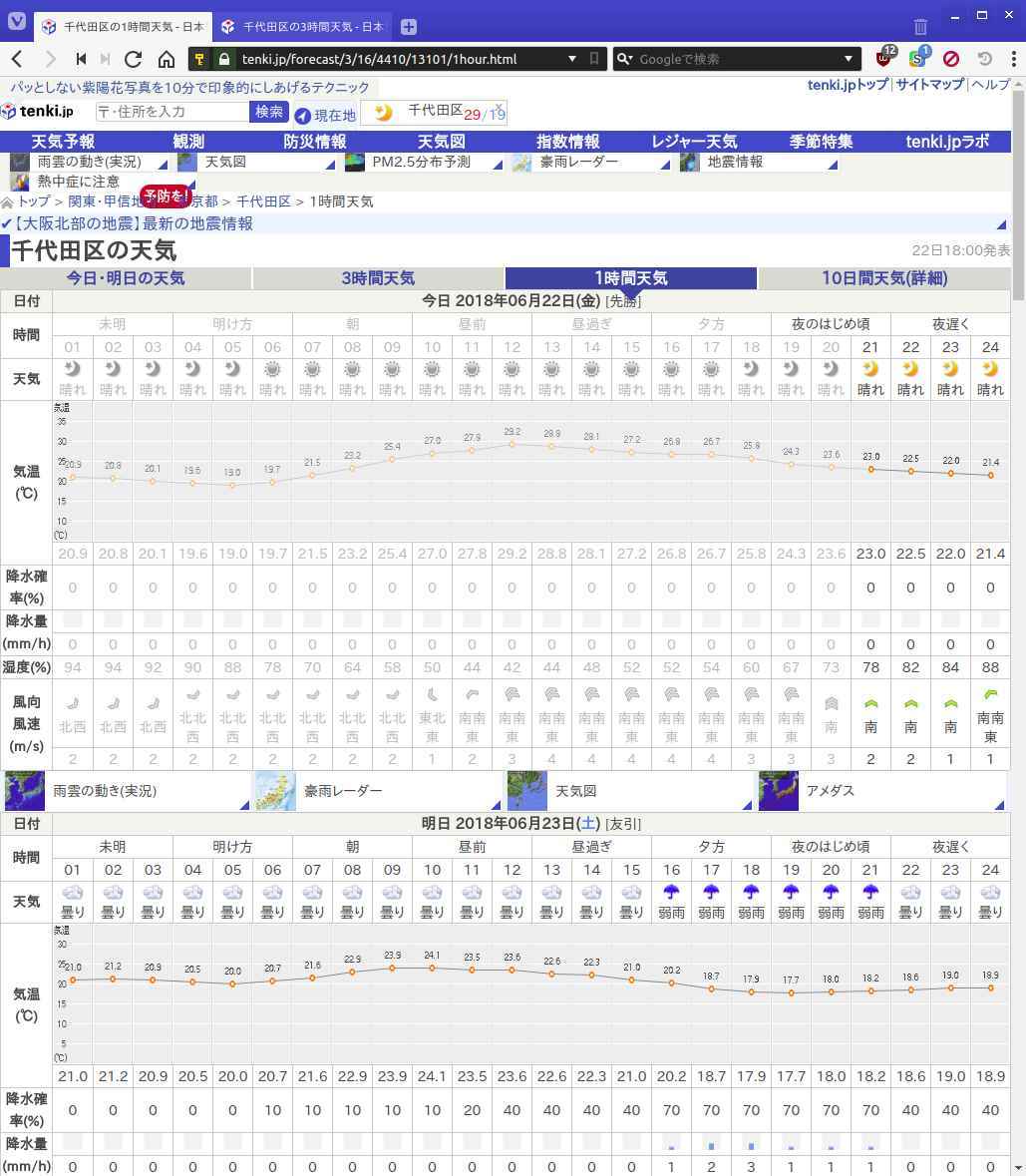Viewport: 1026px width, 1176px height.
Task: Open the green S extension icon
Action: 919,56
